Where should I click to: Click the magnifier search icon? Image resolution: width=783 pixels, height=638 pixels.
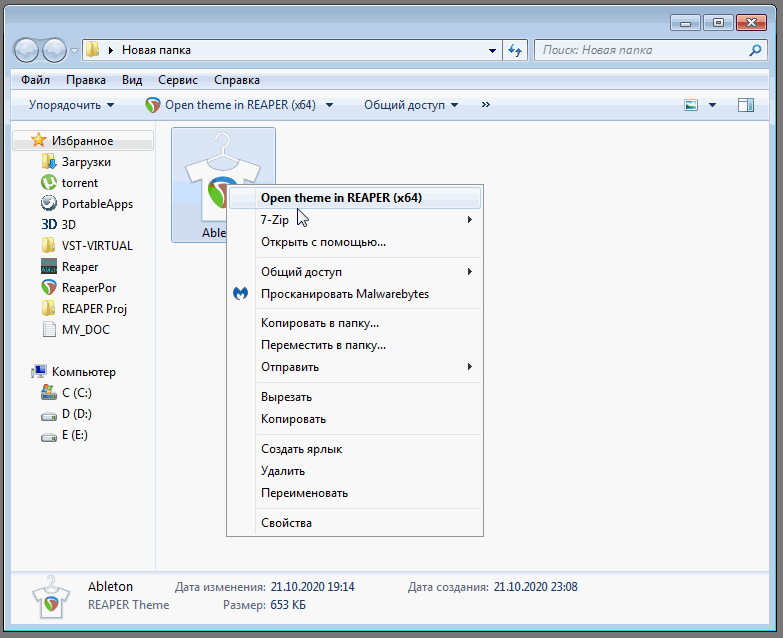pos(756,50)
